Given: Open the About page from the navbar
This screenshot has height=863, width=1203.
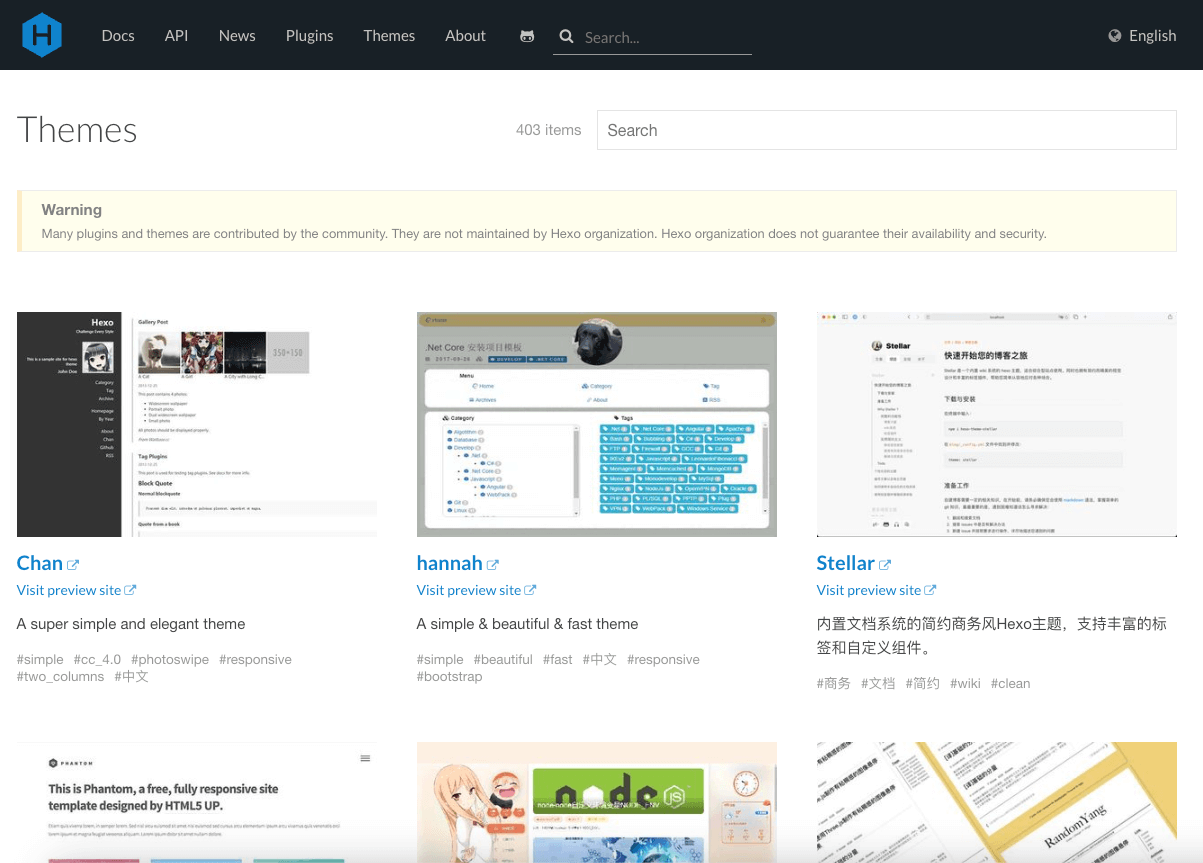Looking at the screenshot, I should click(x=465, y=35).
